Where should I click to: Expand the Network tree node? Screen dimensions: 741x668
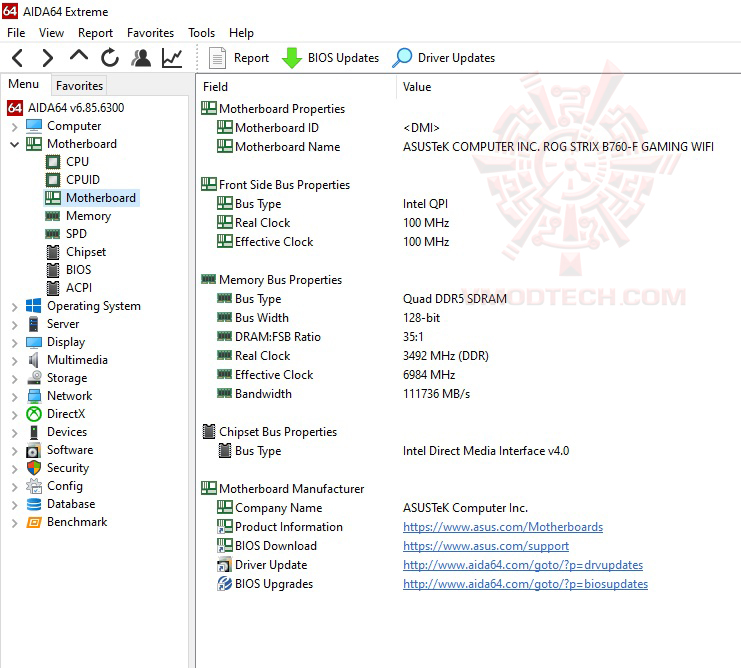[x=15, y=397]
